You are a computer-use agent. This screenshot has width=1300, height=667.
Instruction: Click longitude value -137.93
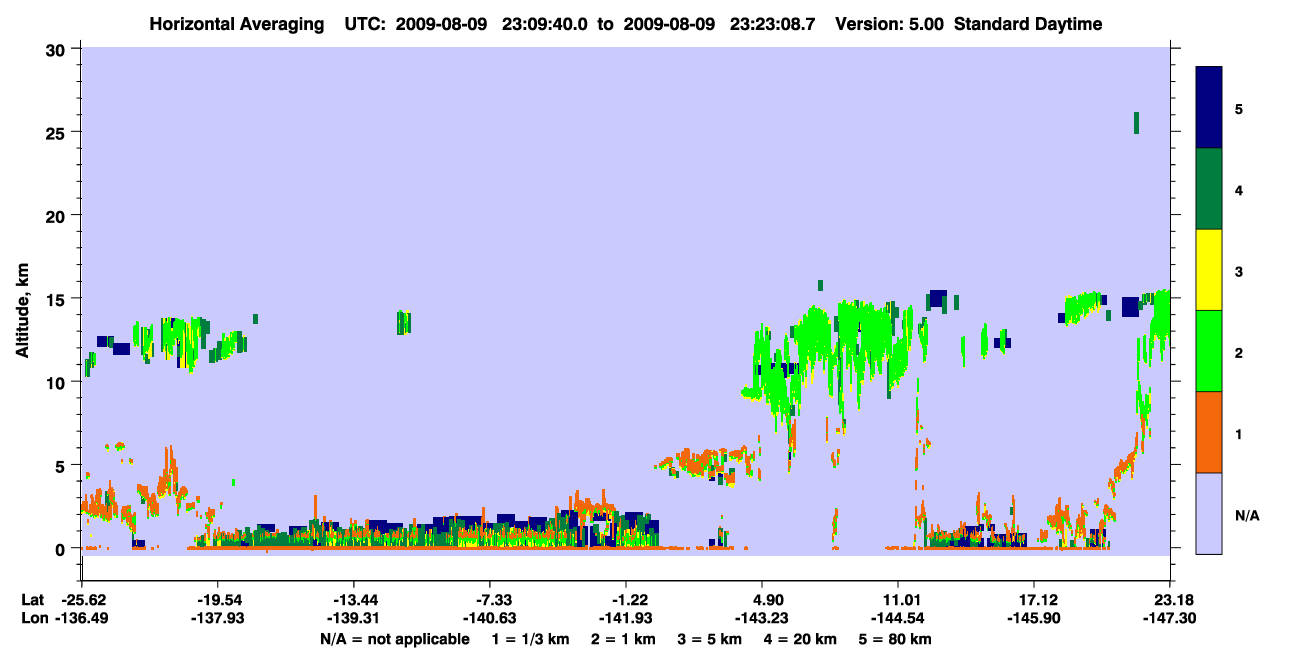pos(219,619)
